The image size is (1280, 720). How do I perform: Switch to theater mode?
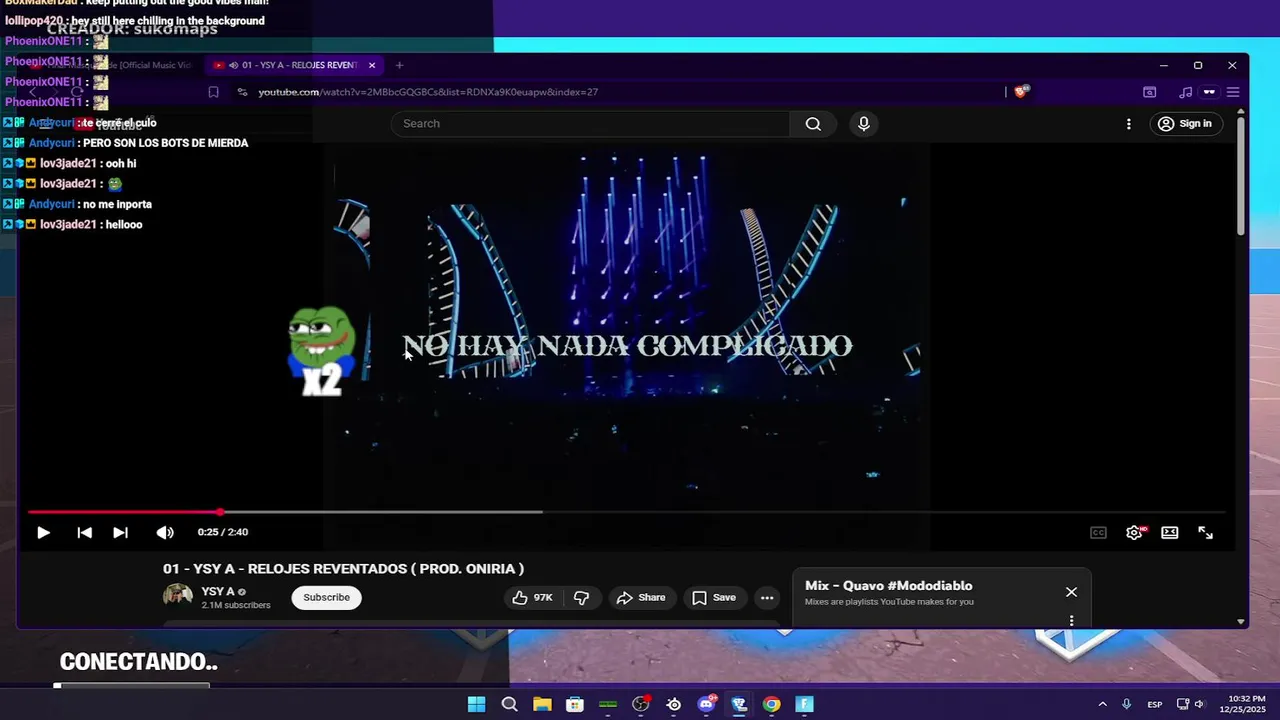(1169, 533)
